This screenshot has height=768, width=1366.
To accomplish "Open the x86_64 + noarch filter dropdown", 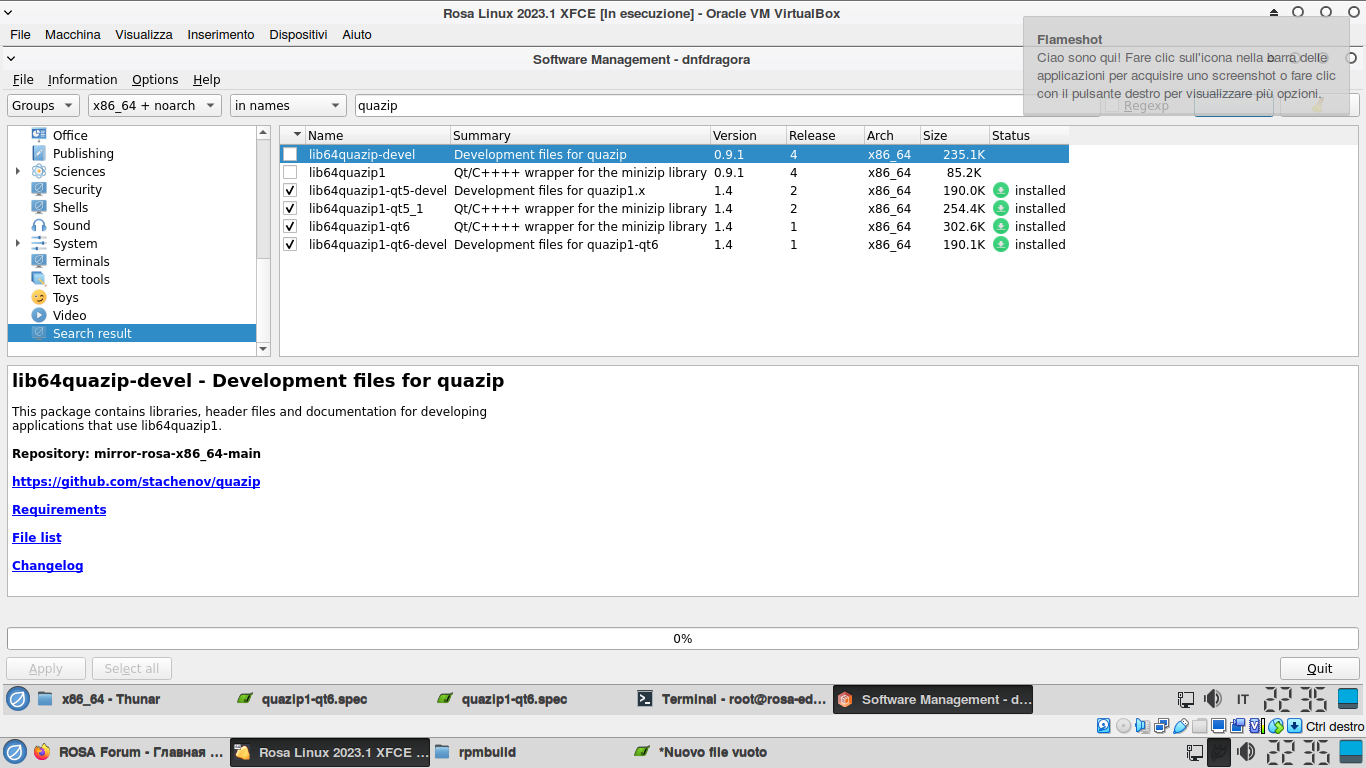I will pos(155,105).
